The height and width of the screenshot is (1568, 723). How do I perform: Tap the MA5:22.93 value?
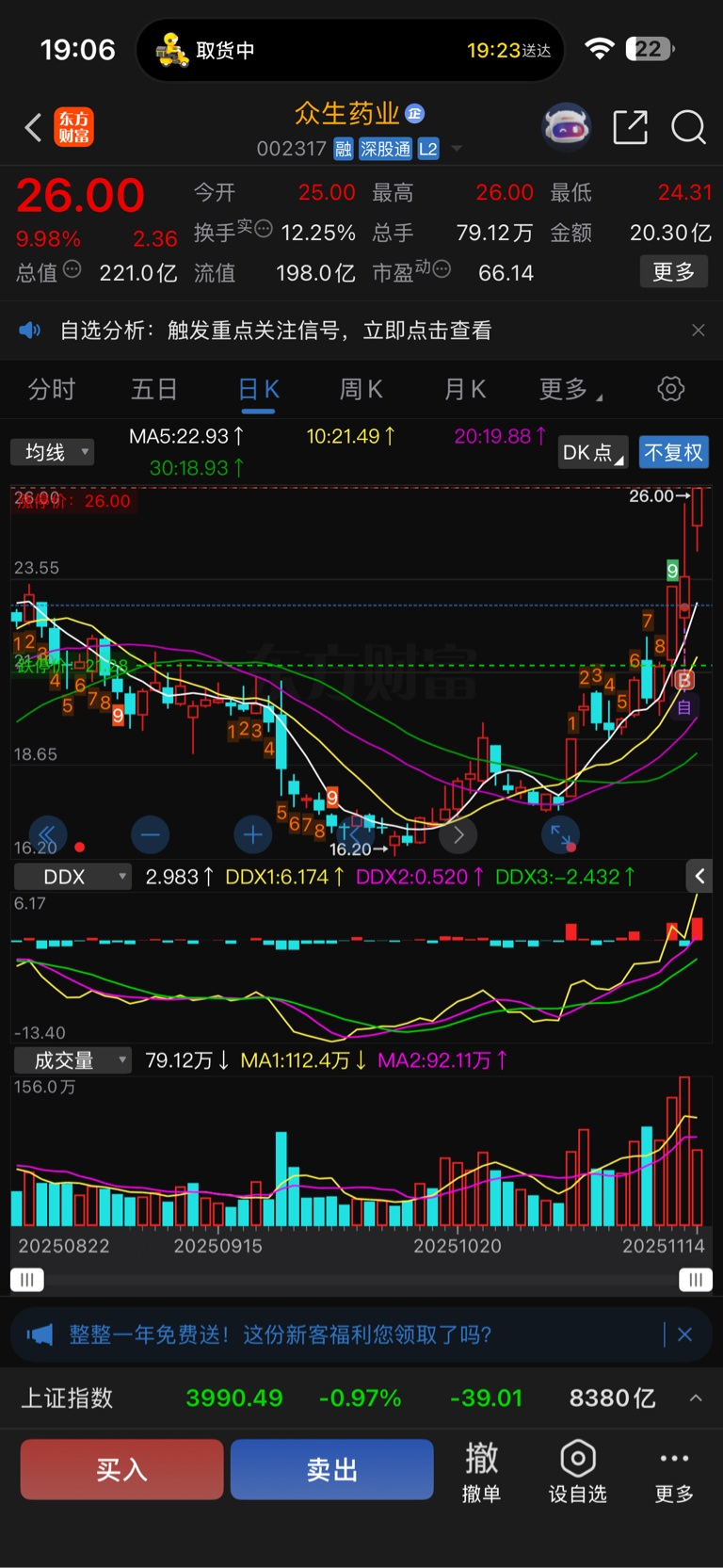186,436
